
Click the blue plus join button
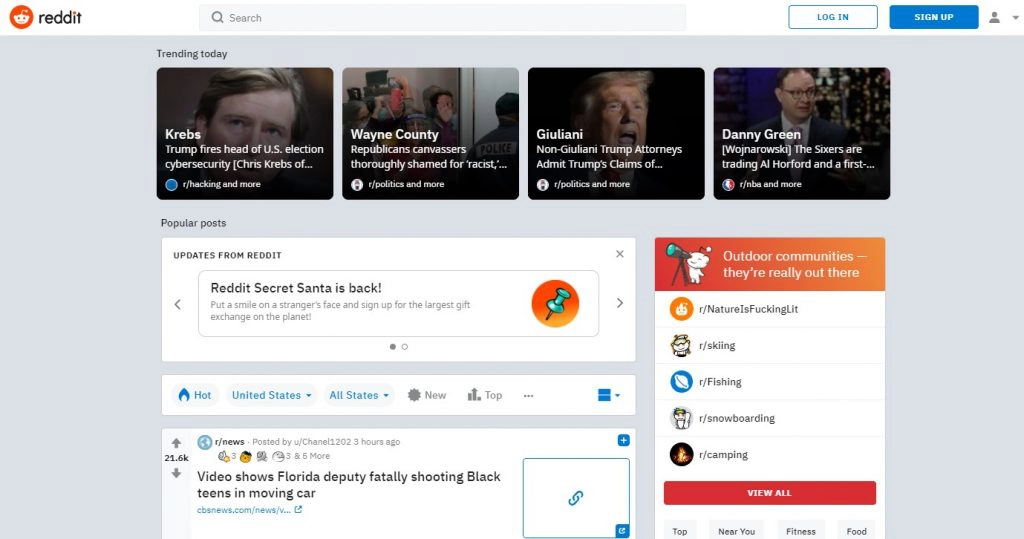coord(624,440)
